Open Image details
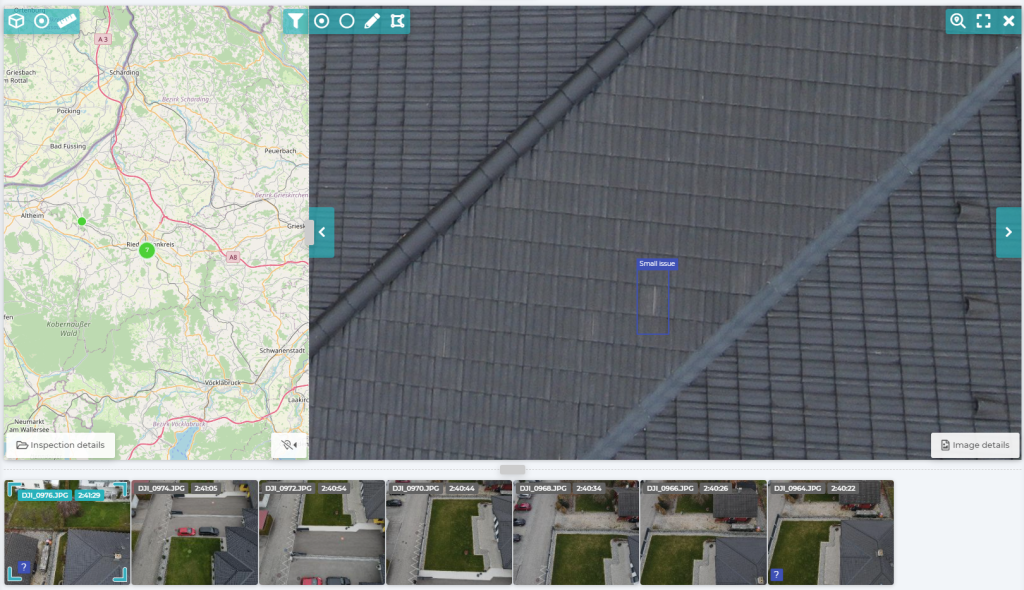This screenshot has width=1024, height=590. pyautogui.click(x=974, y=445)
